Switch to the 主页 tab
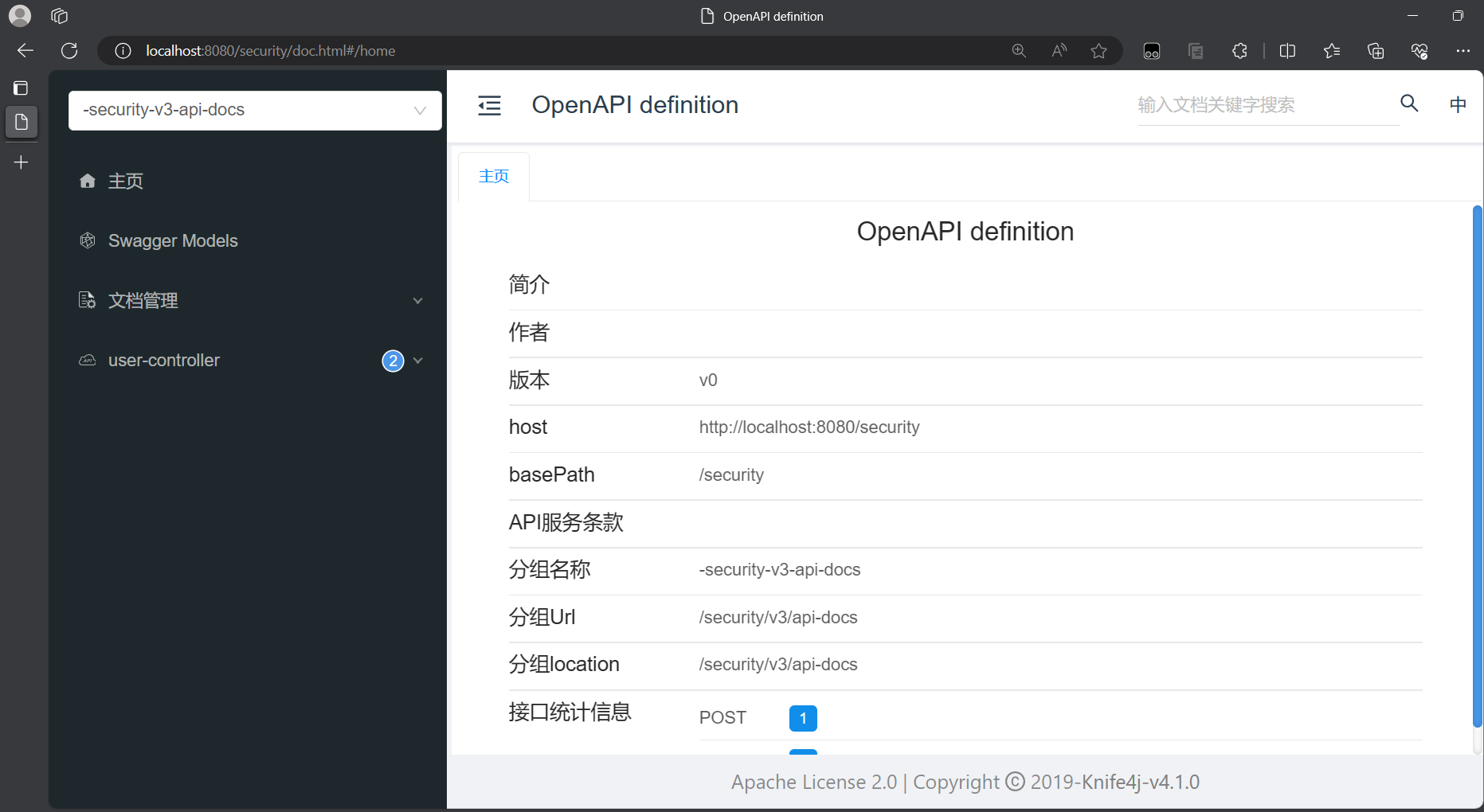This screenshot has height=812, width=1484. pyautogui.click(x=494, y=176)
